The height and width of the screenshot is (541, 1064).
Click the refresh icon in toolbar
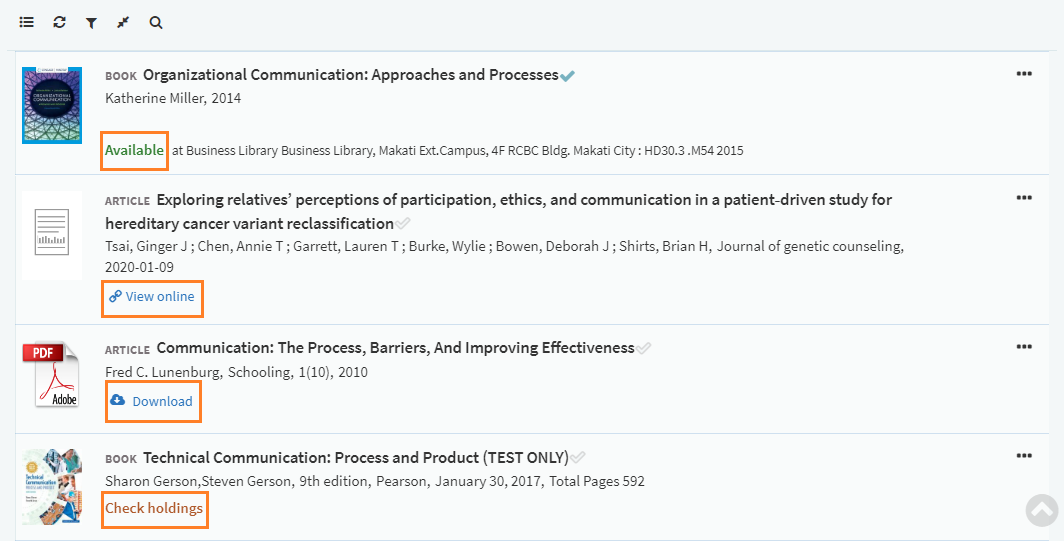(60, 22)
